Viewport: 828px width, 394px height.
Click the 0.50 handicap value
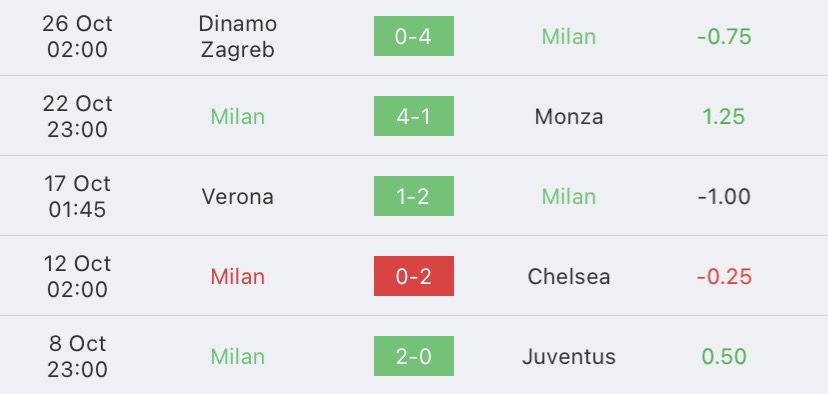coord(724,357)
